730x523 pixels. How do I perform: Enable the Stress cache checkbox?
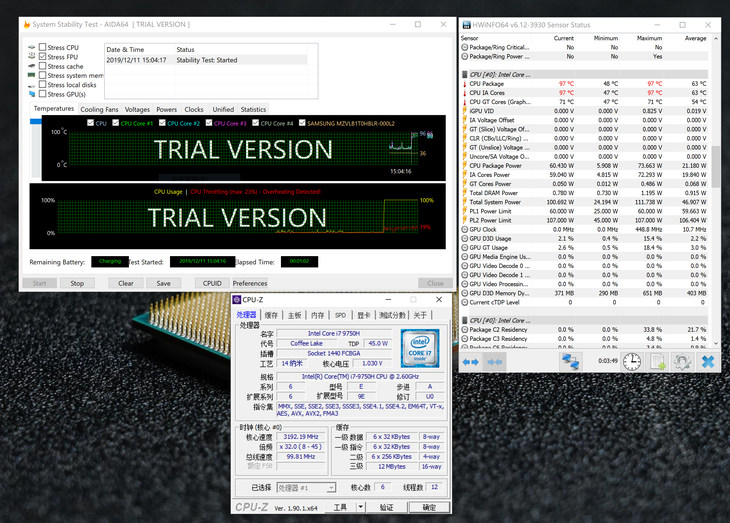click(x=42, y=66)
